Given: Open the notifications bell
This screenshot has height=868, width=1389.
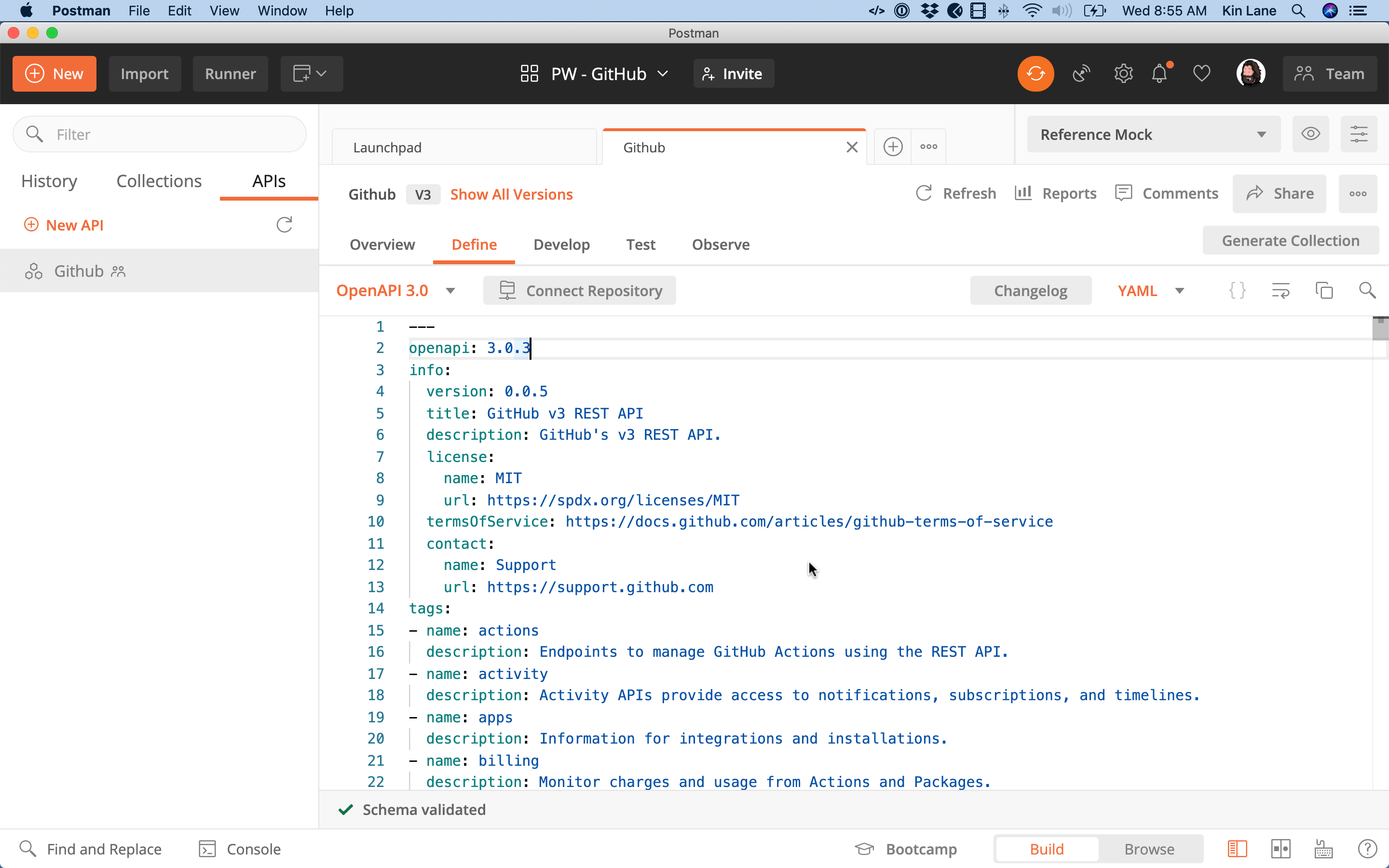Looking at the screenshot, I should coord(1160,73).
